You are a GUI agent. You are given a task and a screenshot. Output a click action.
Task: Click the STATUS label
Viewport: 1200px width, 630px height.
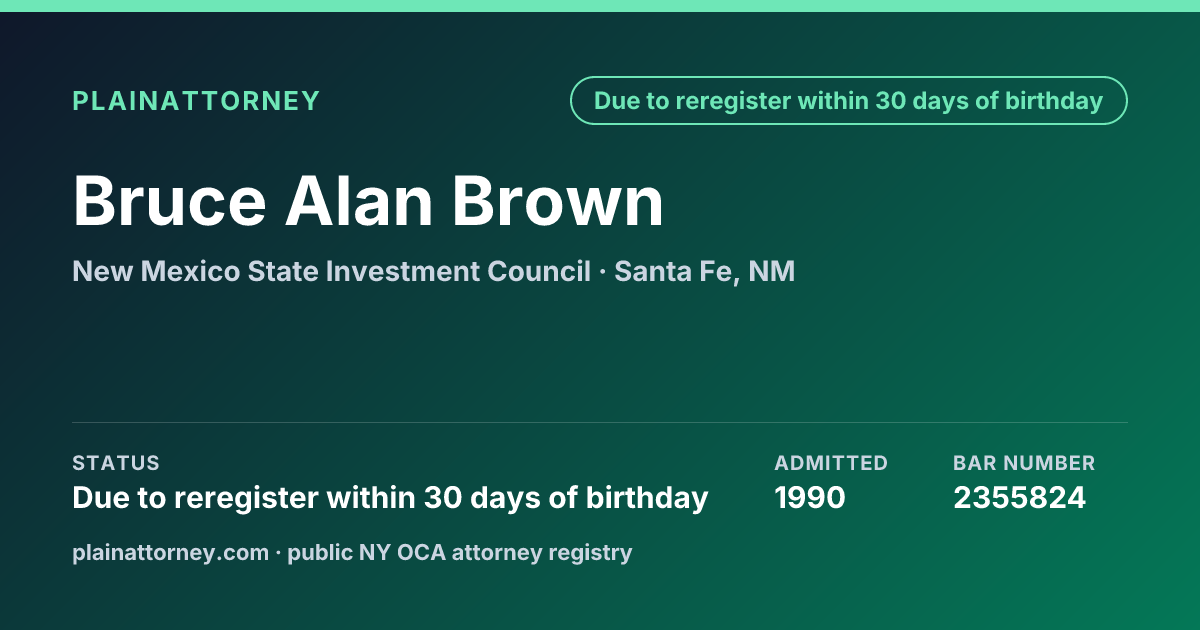tap(116, 463)
